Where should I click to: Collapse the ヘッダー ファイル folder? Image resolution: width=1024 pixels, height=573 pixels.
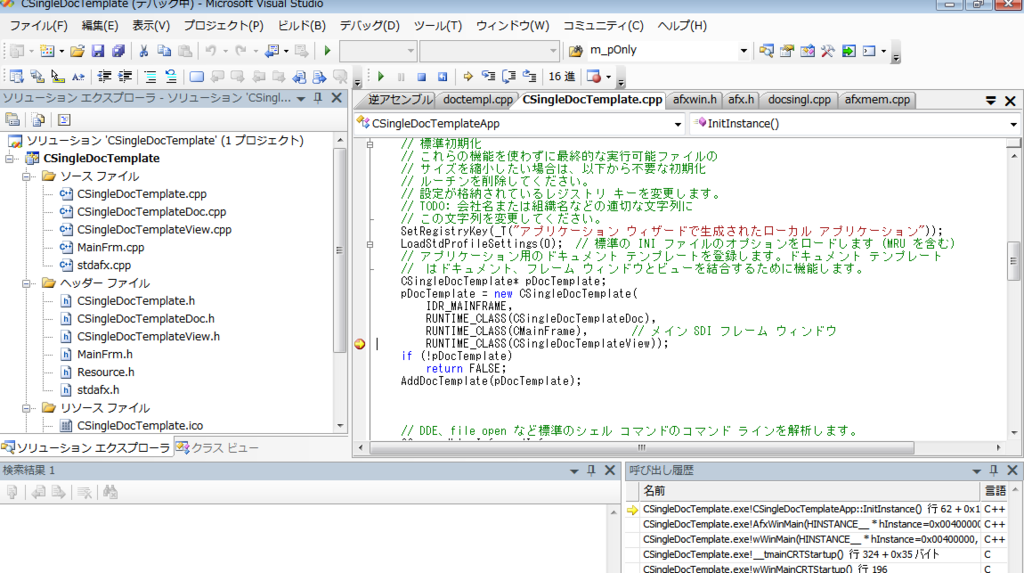pos(27,284)
